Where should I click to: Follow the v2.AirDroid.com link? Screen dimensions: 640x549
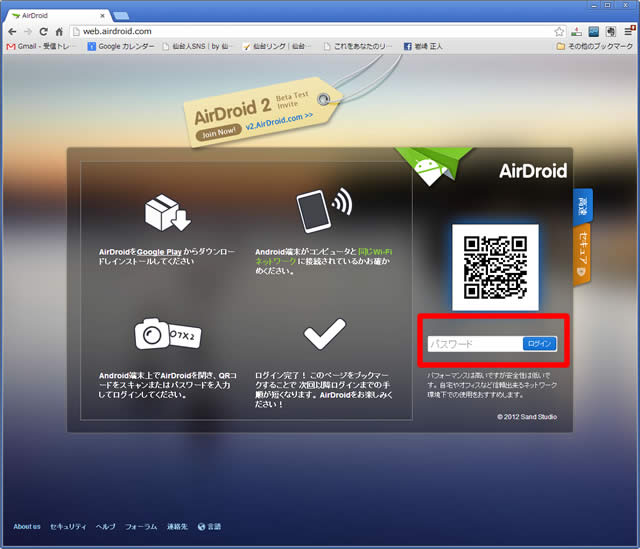point(279,122)
